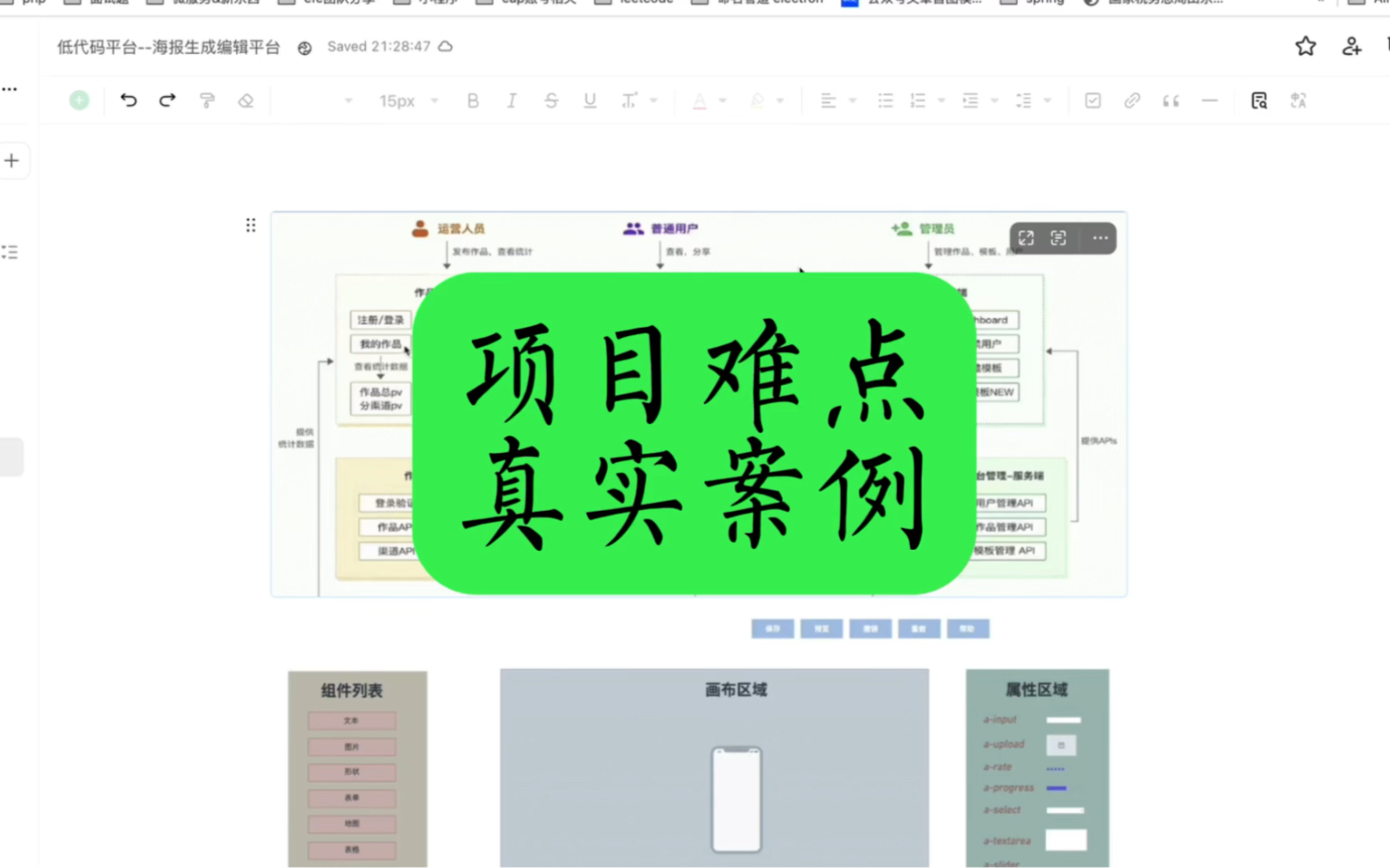The image size is (1390, 868).
Task: Expand the line spacing options arrow
Action: [1047, 101]
